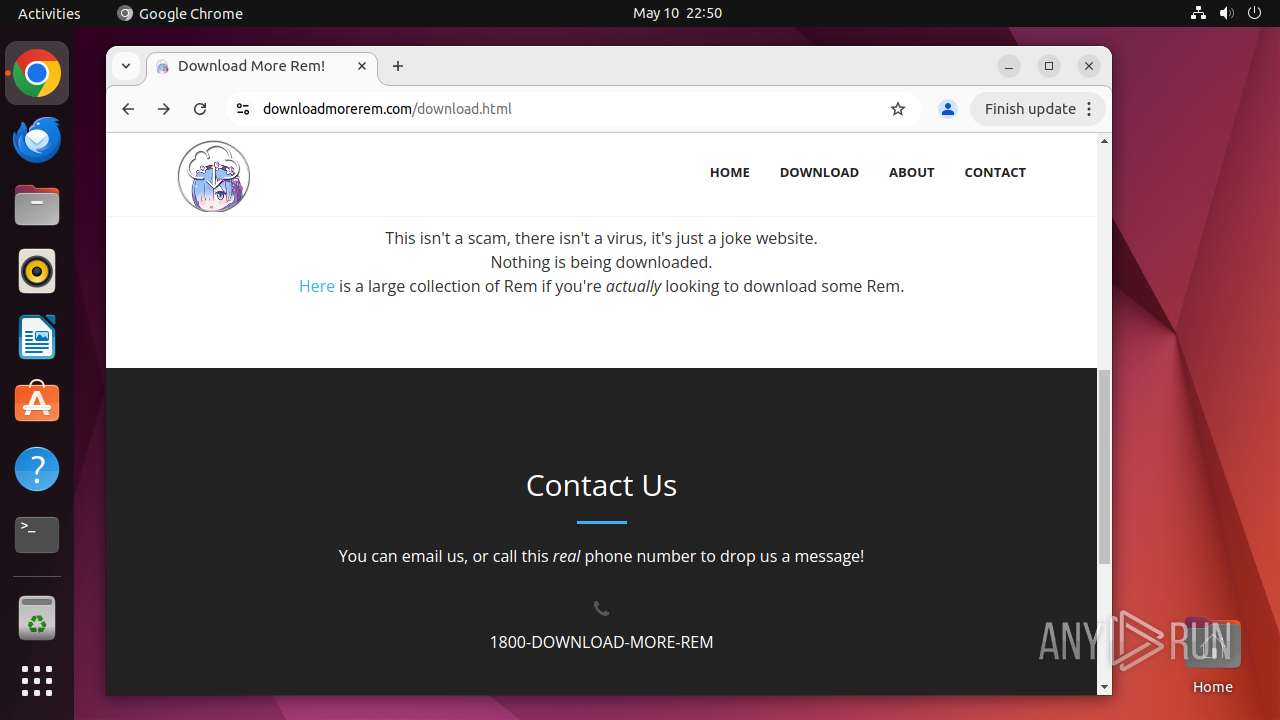
Task: Open Thunderbird Mail from the dock
Action: (x=37, y=140)
